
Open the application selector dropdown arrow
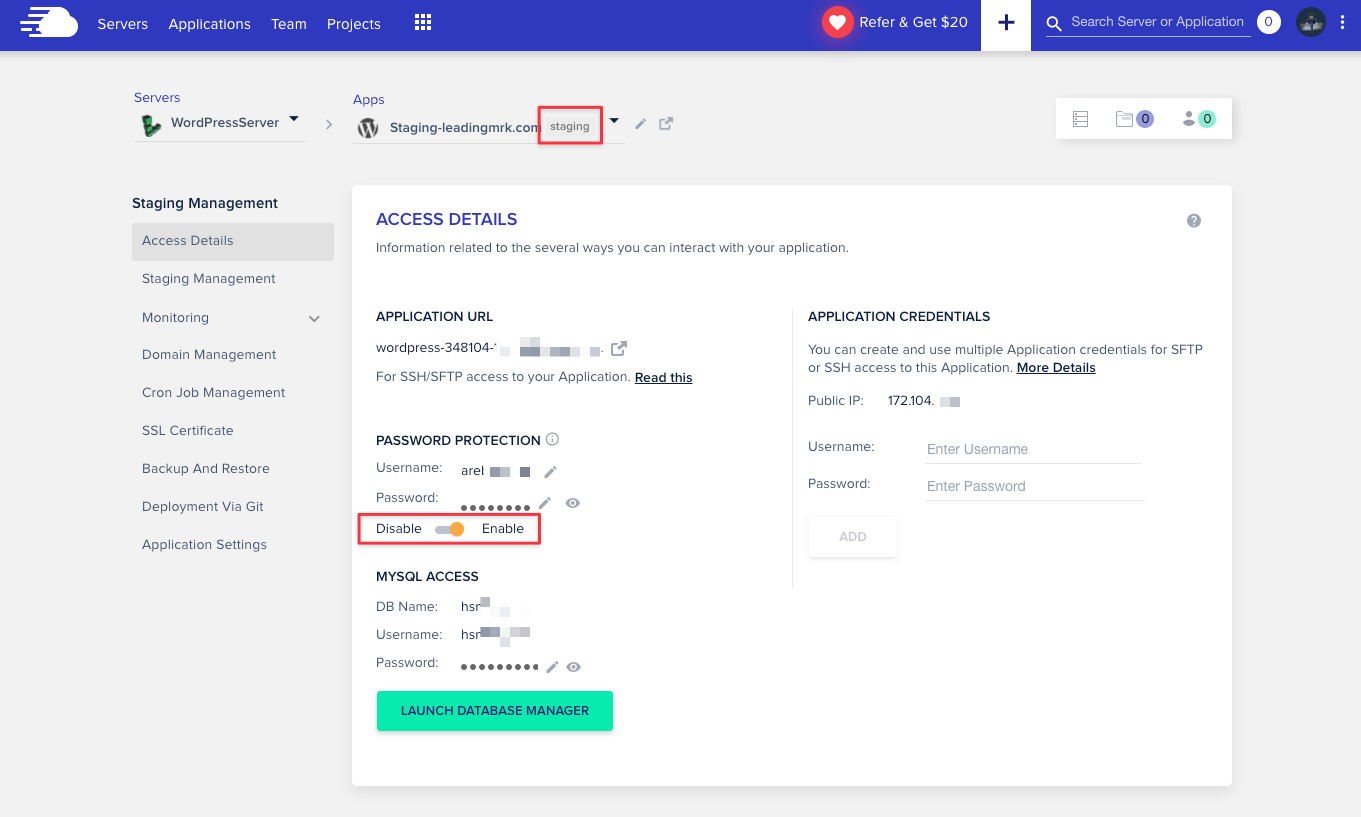[614, 121]
